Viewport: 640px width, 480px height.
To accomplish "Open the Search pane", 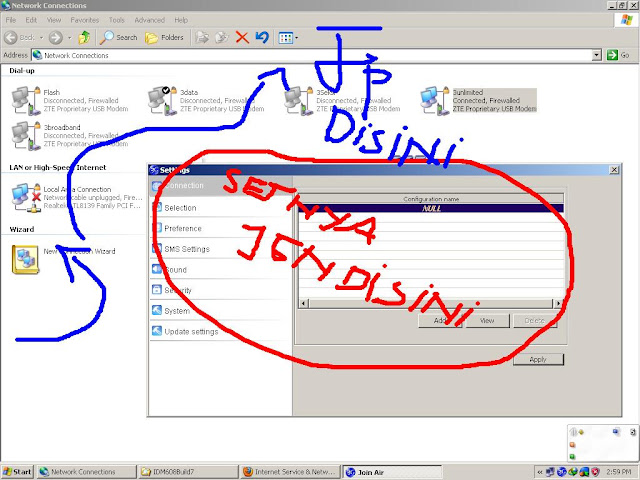I will [x=119, y=38].
